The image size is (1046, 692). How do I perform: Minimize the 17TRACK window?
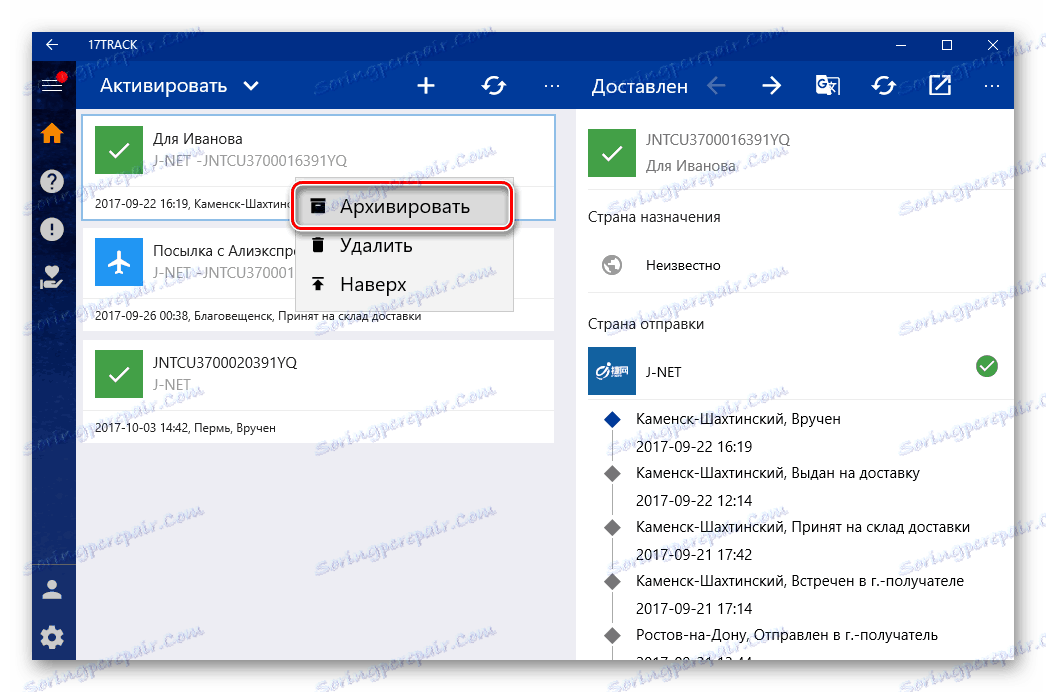(x=901, y=45)
